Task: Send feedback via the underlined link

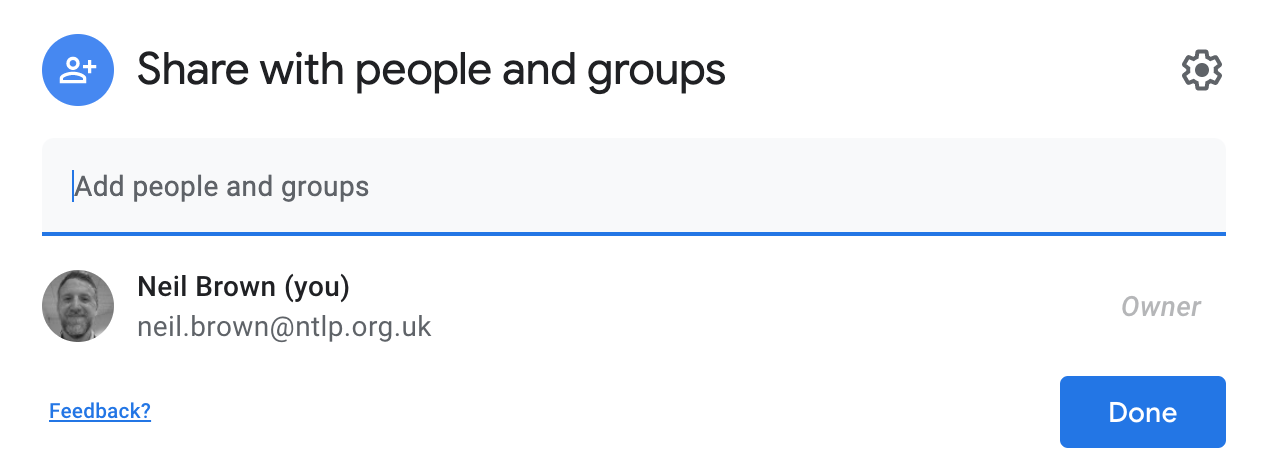Action: click(100, 410)
